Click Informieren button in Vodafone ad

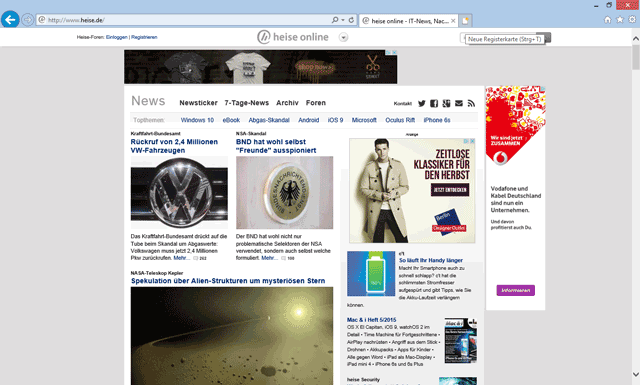(x=516, y=290)
